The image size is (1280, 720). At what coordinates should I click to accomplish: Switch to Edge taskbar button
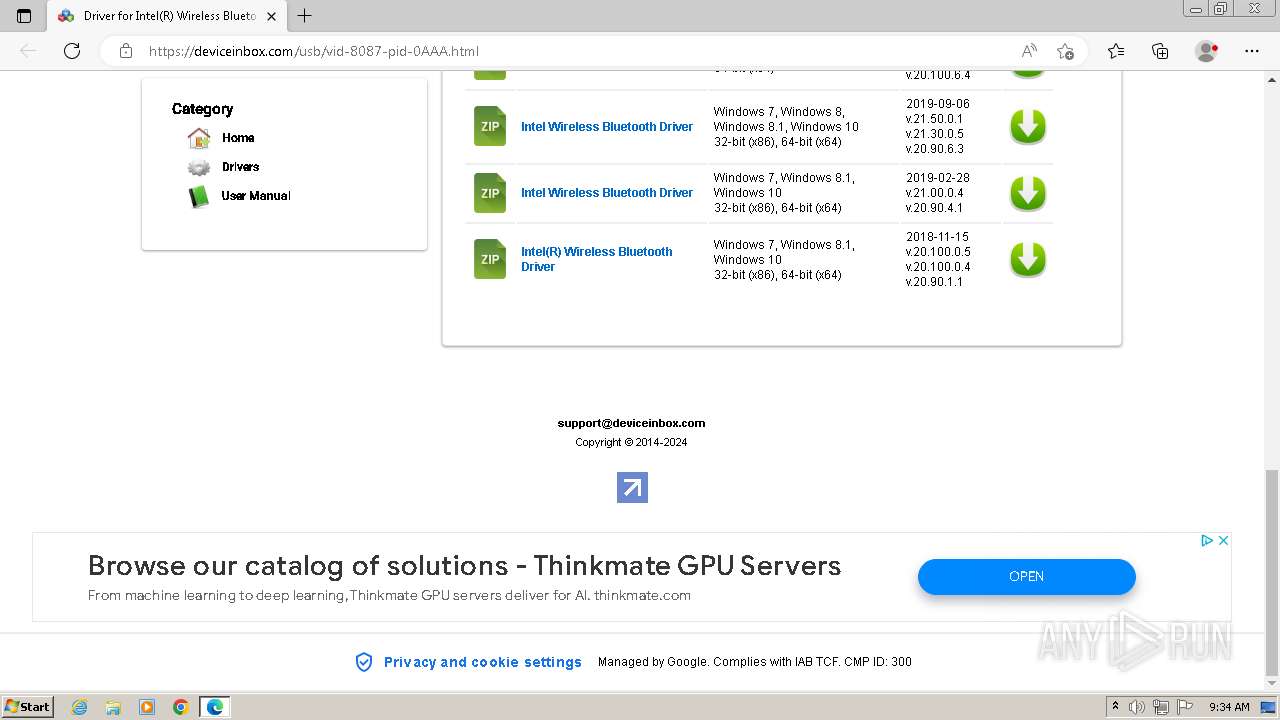point(215,707)
